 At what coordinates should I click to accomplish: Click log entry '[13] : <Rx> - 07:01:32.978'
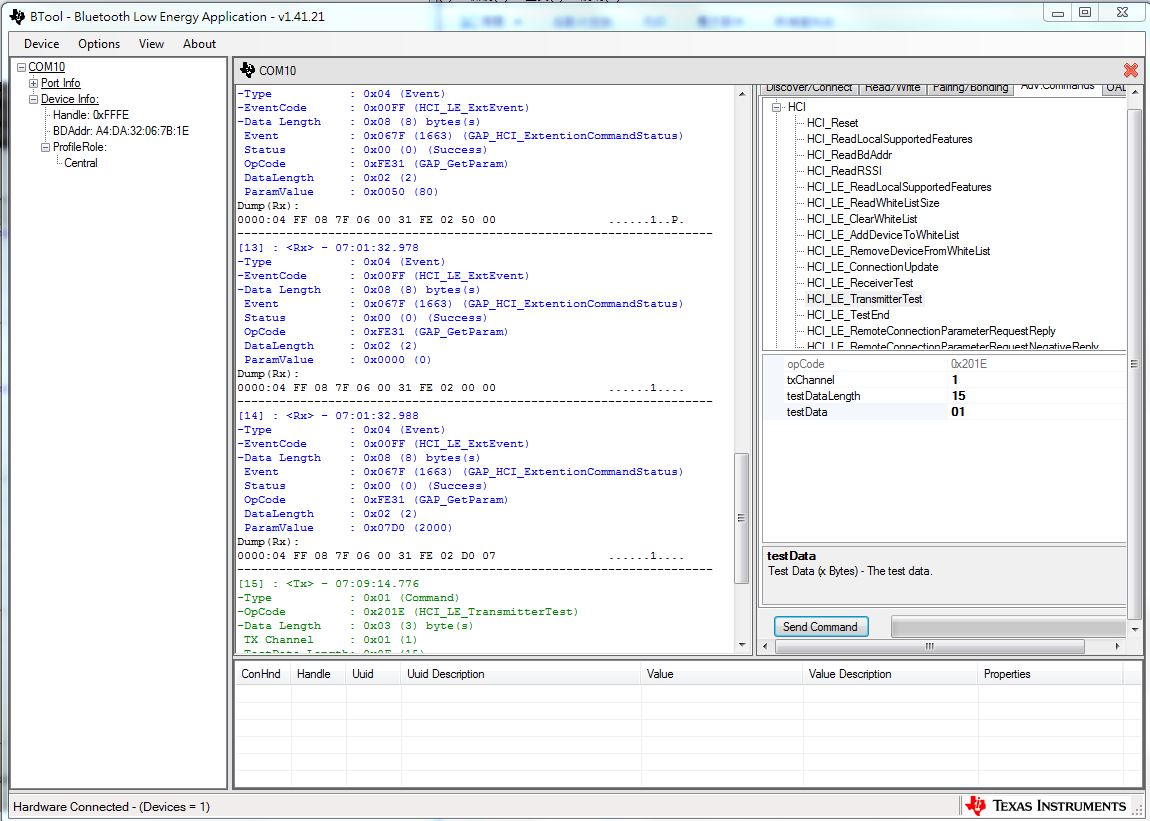click(329, 248)
